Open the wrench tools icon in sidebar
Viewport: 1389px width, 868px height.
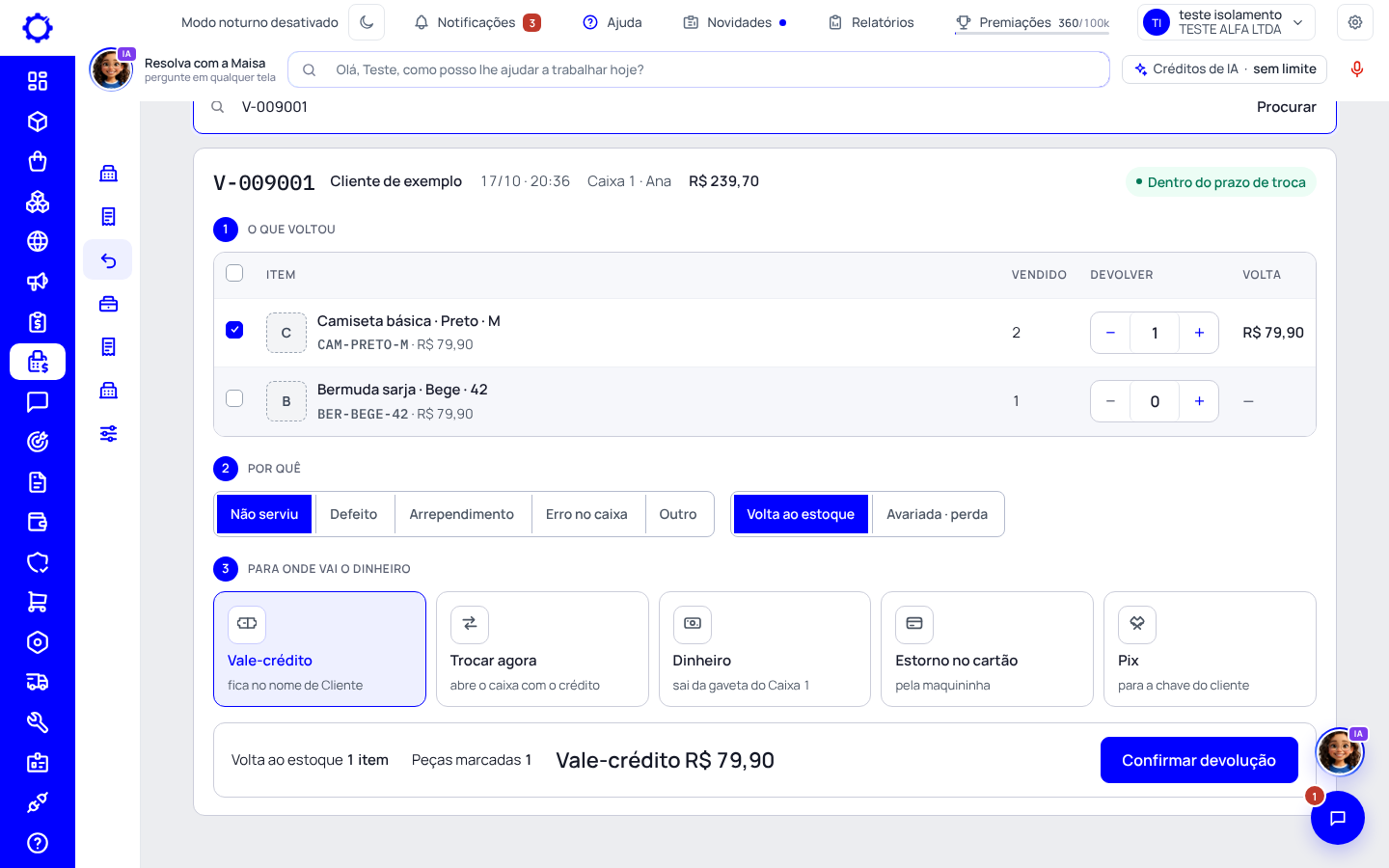pos(38,722)
